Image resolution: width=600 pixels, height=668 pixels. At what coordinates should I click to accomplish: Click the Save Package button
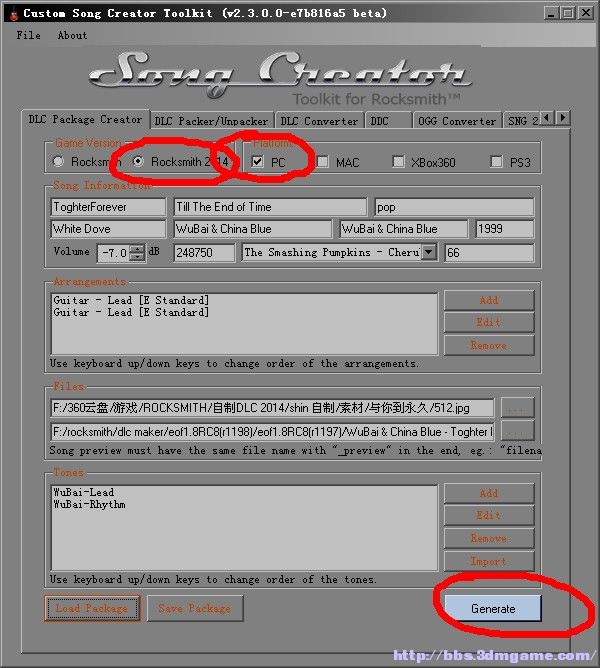195,608
